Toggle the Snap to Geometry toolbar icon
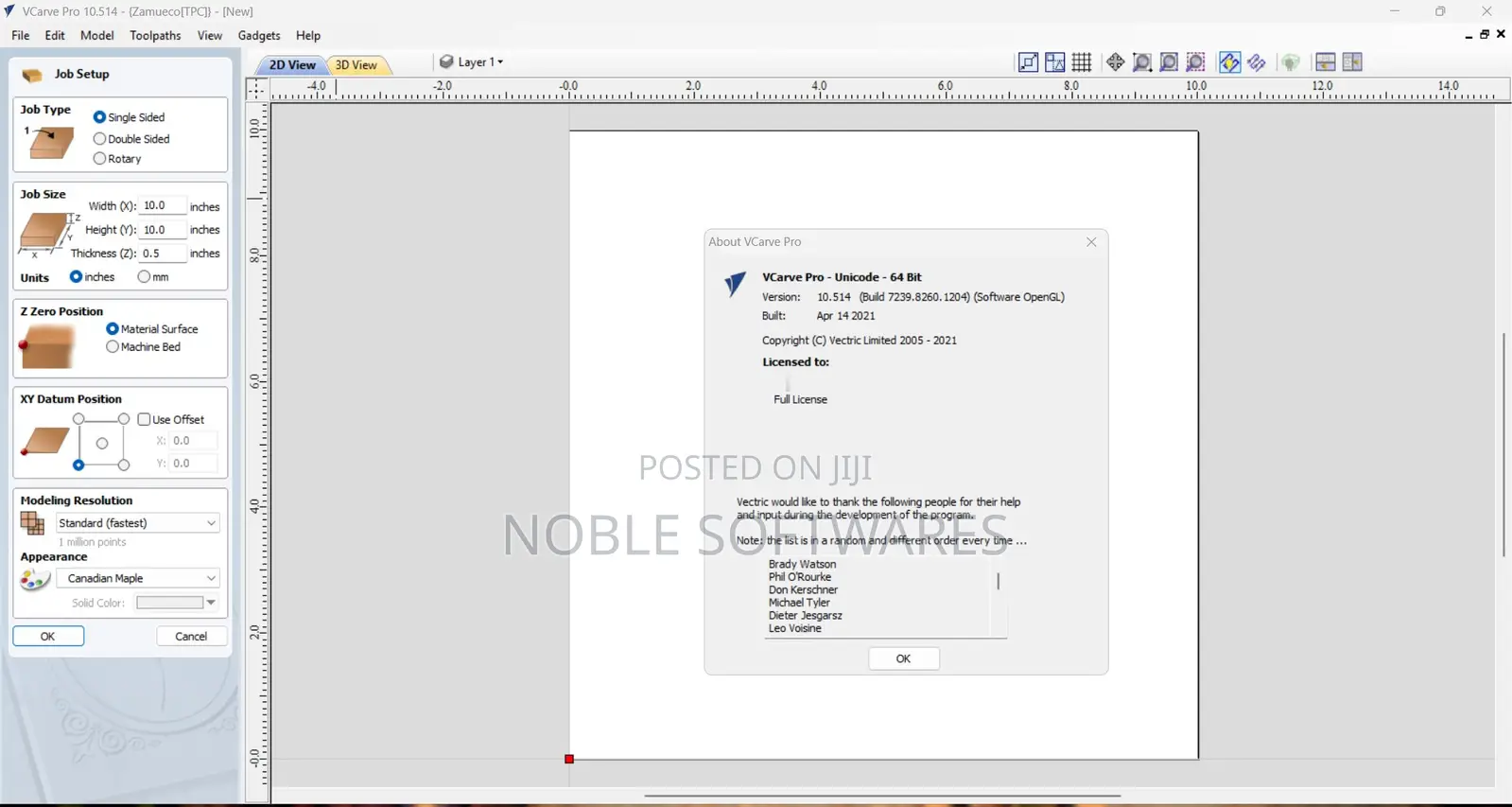The height and width of the screenshot is (807, 1512). click(x=1028, y=62)
